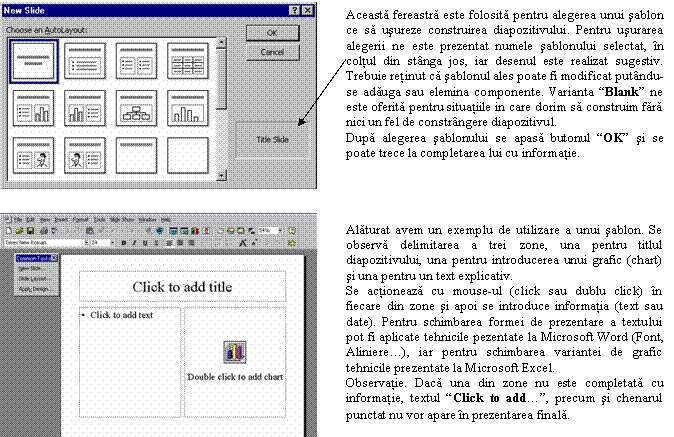Viewport: 674px width, 437px height.
Task: Click New Slide in Common Tasks
Action: (28, 268)
